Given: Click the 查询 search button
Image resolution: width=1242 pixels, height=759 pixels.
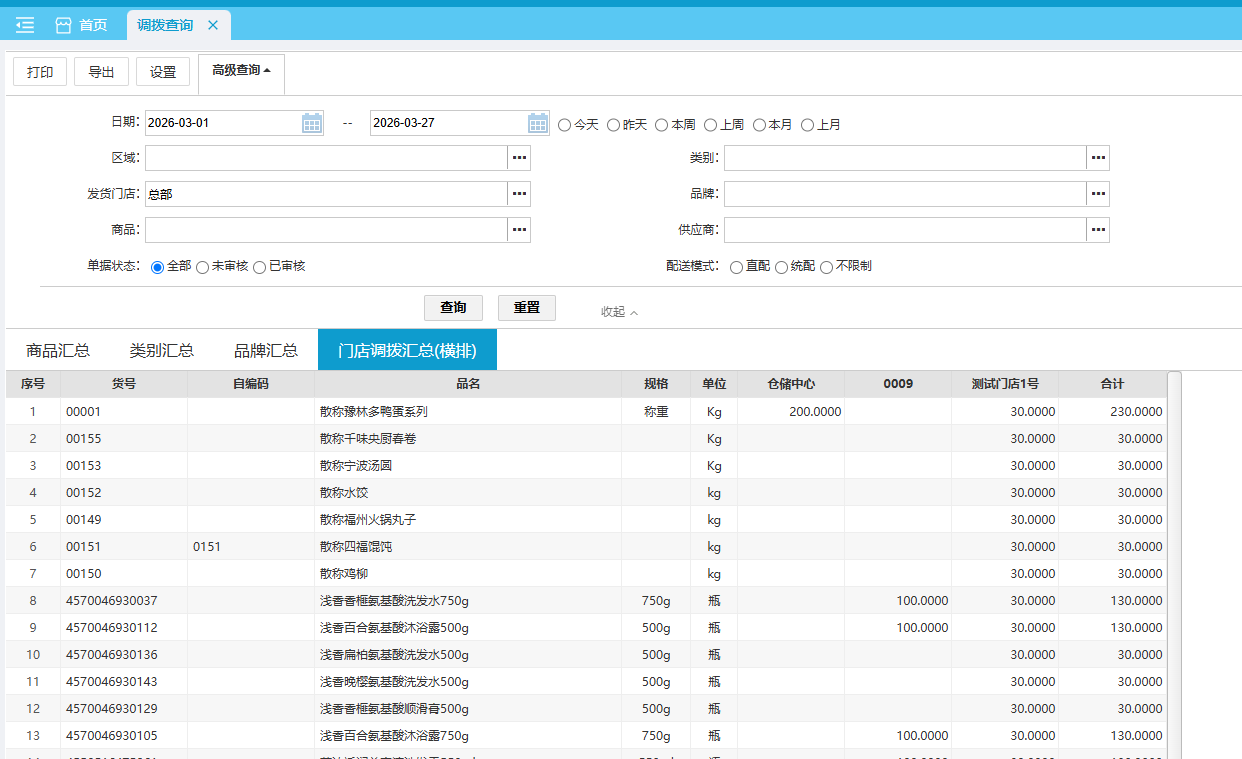Looking at the screenshot, I should (453, 308).
